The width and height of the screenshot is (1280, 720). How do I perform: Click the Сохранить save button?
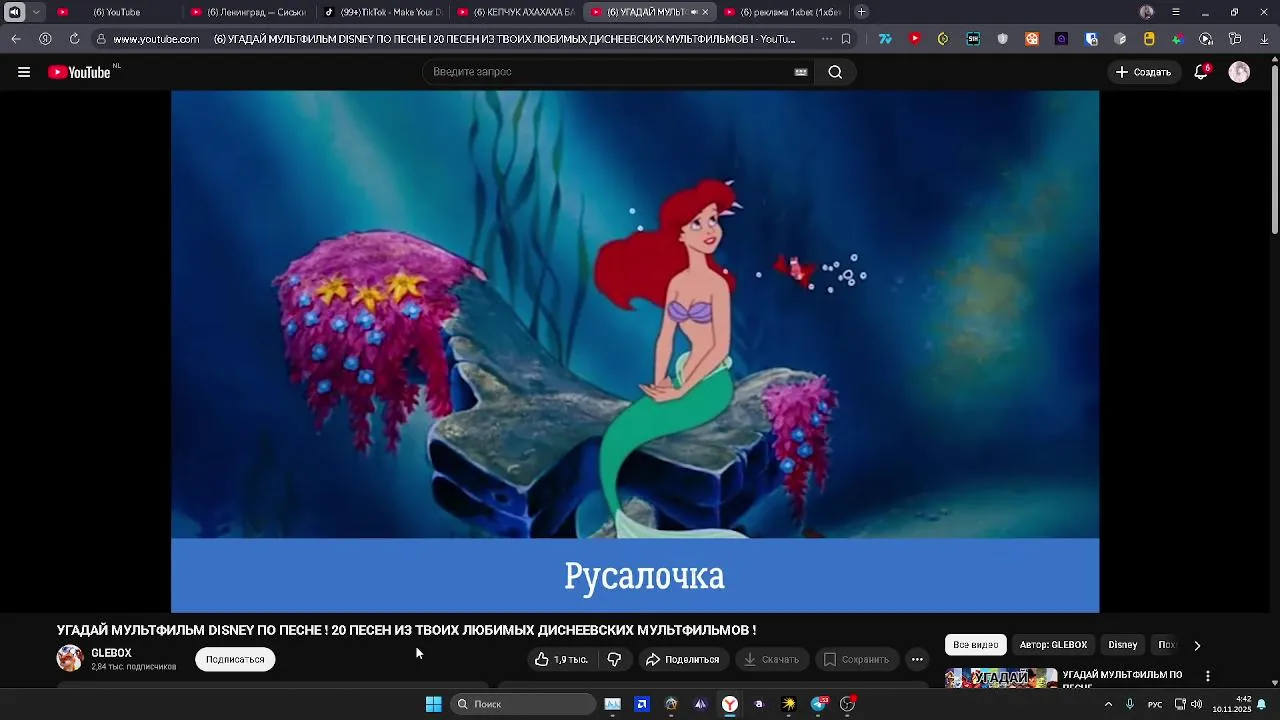(x=856, y=659)
